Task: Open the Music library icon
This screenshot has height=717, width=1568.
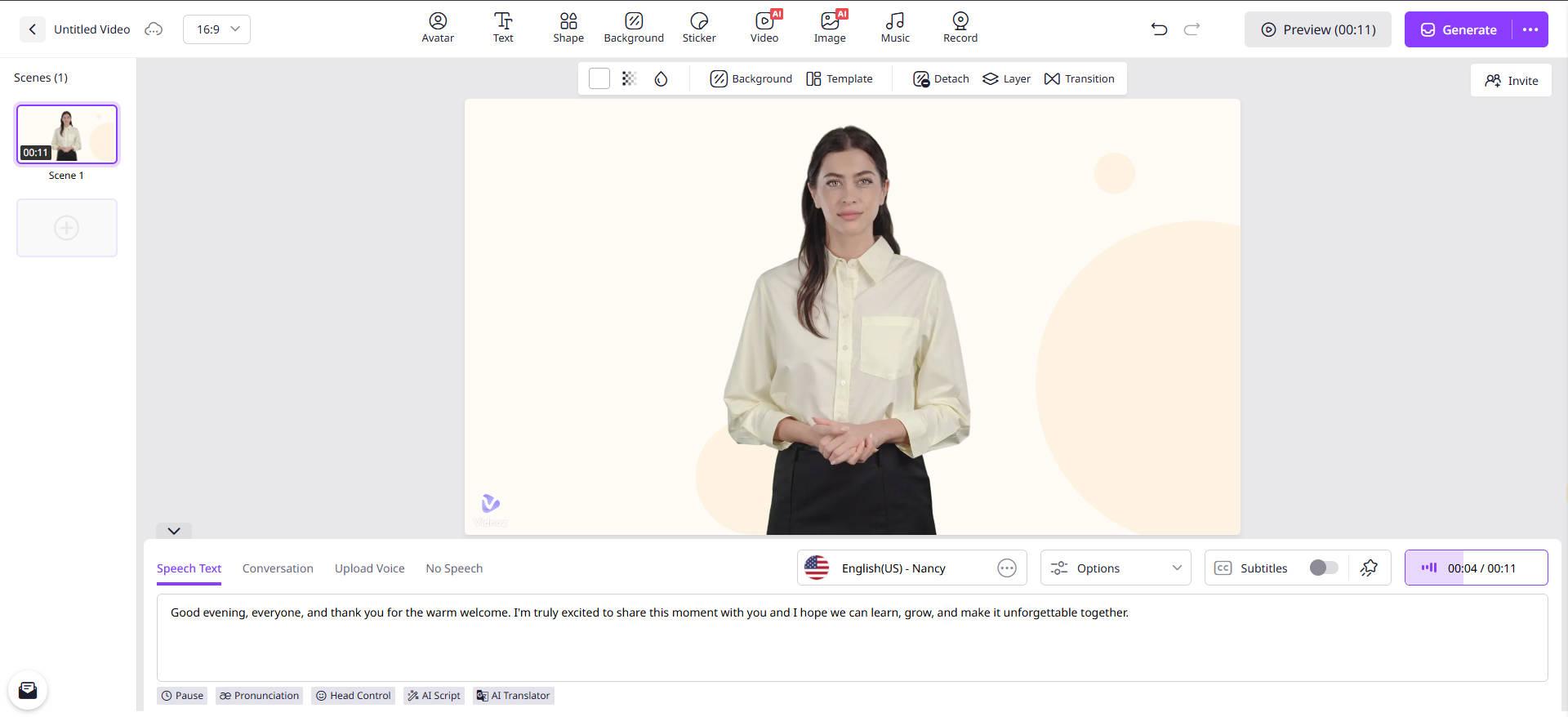Action: pyautogui.click(x=895, y=20)
